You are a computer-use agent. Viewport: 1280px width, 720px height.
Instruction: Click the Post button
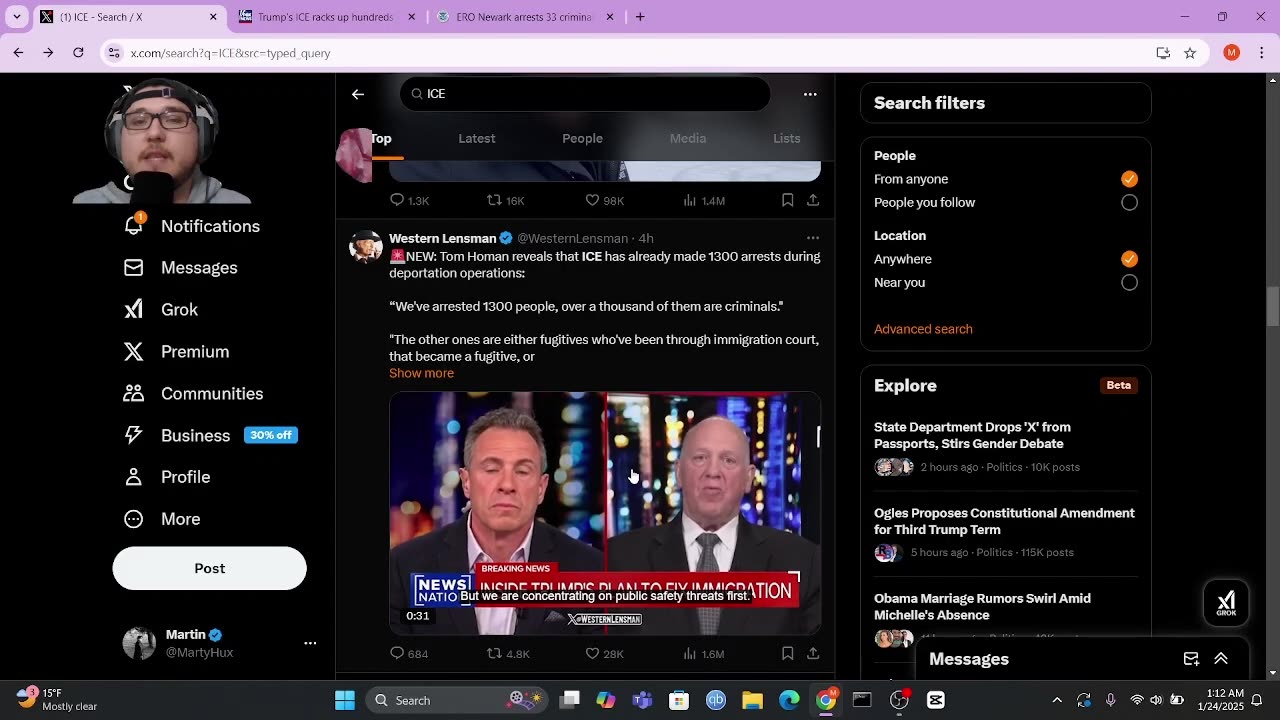(210, 568)
